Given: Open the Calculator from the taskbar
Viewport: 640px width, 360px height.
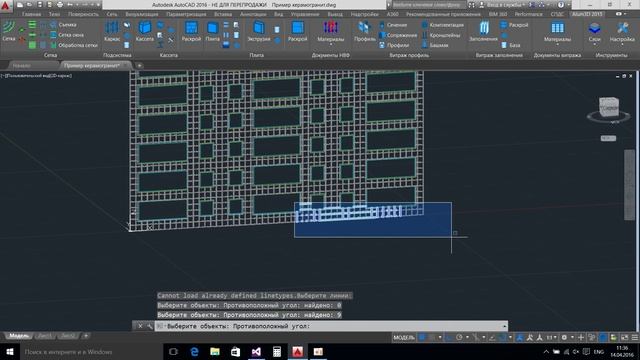Looking at the screenshot, I should point(277,351).
